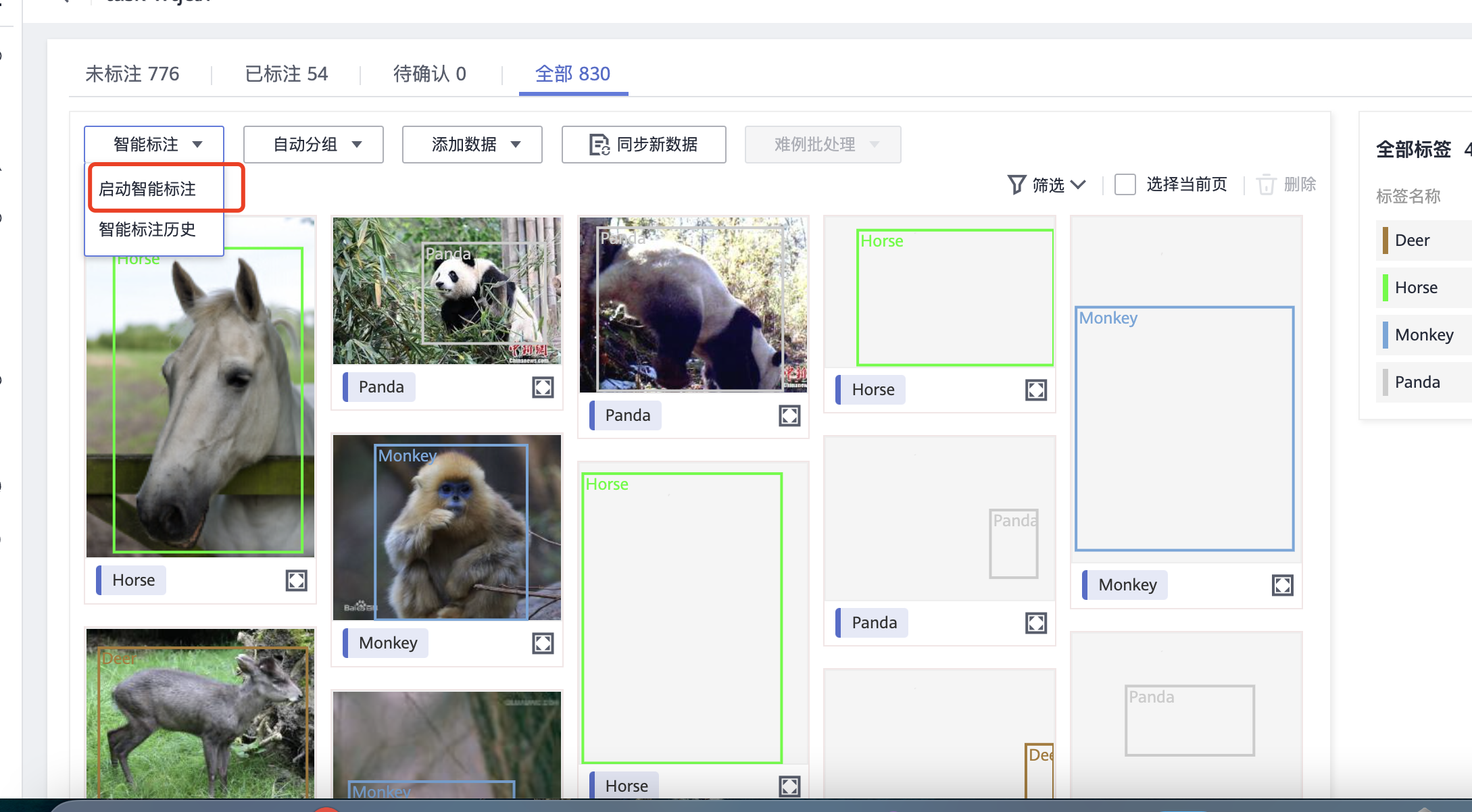Click the 删除 button text
The image size is (1472, 812).
pyautogui.click(x=1300, y=184)
